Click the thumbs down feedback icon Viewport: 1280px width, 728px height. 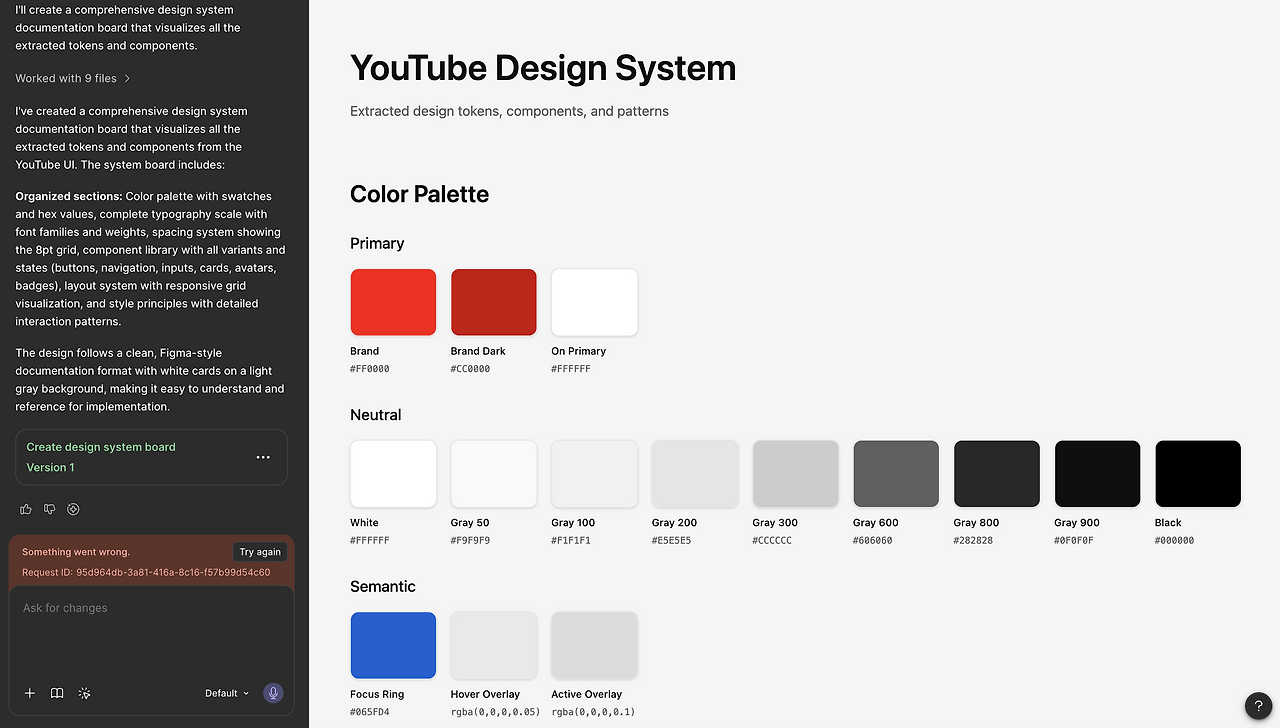click(50, 509)
